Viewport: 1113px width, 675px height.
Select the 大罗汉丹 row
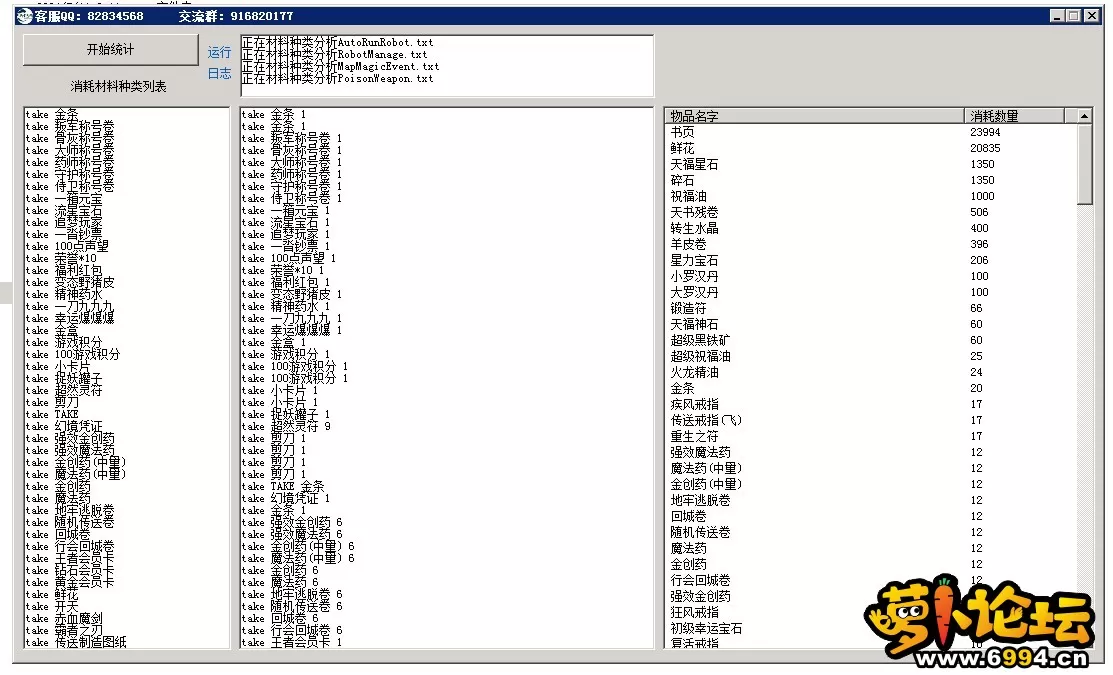point(870,292)
